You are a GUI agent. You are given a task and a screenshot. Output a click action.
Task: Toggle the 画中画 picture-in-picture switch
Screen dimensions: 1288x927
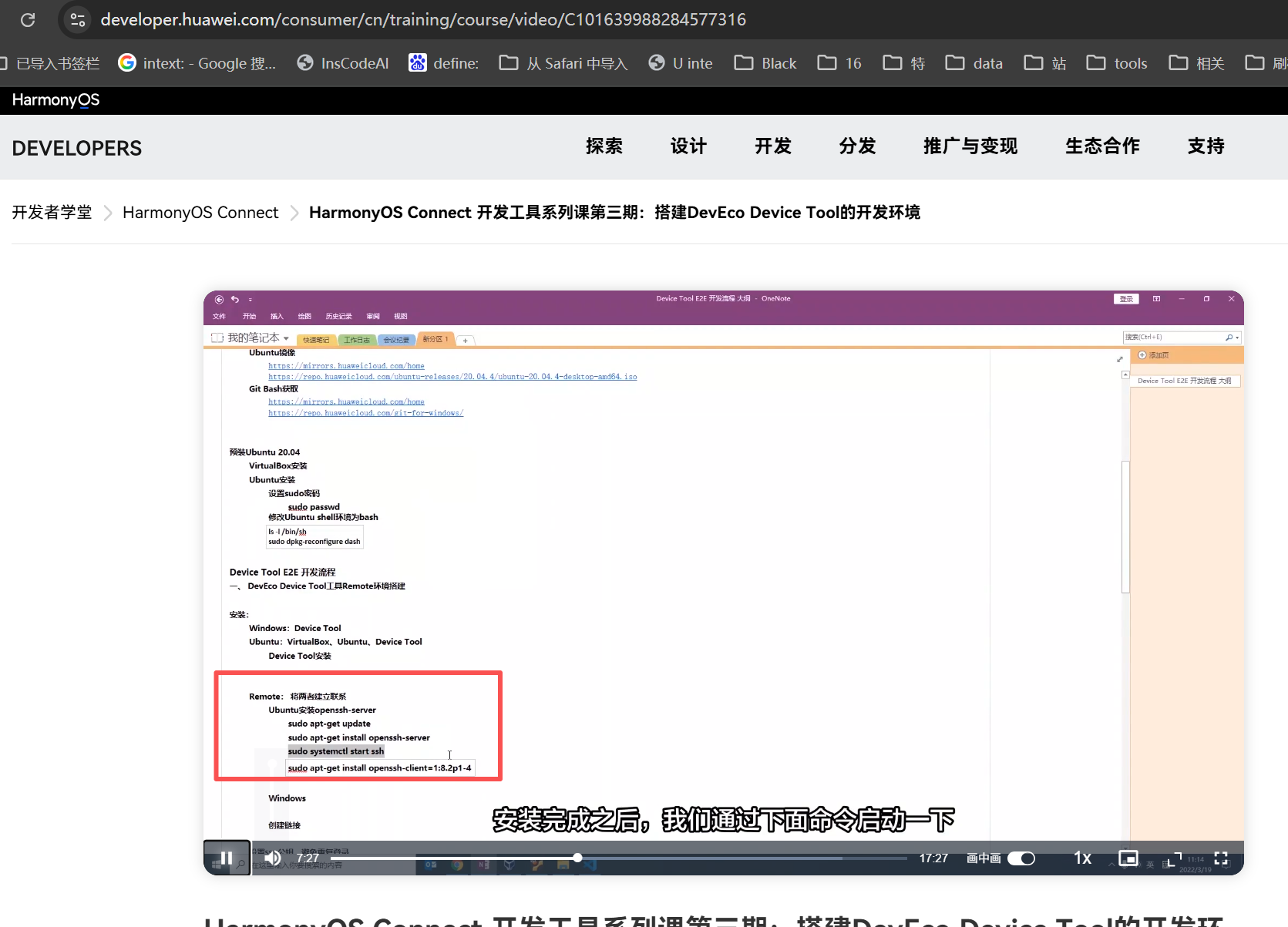pos(1021,858)
